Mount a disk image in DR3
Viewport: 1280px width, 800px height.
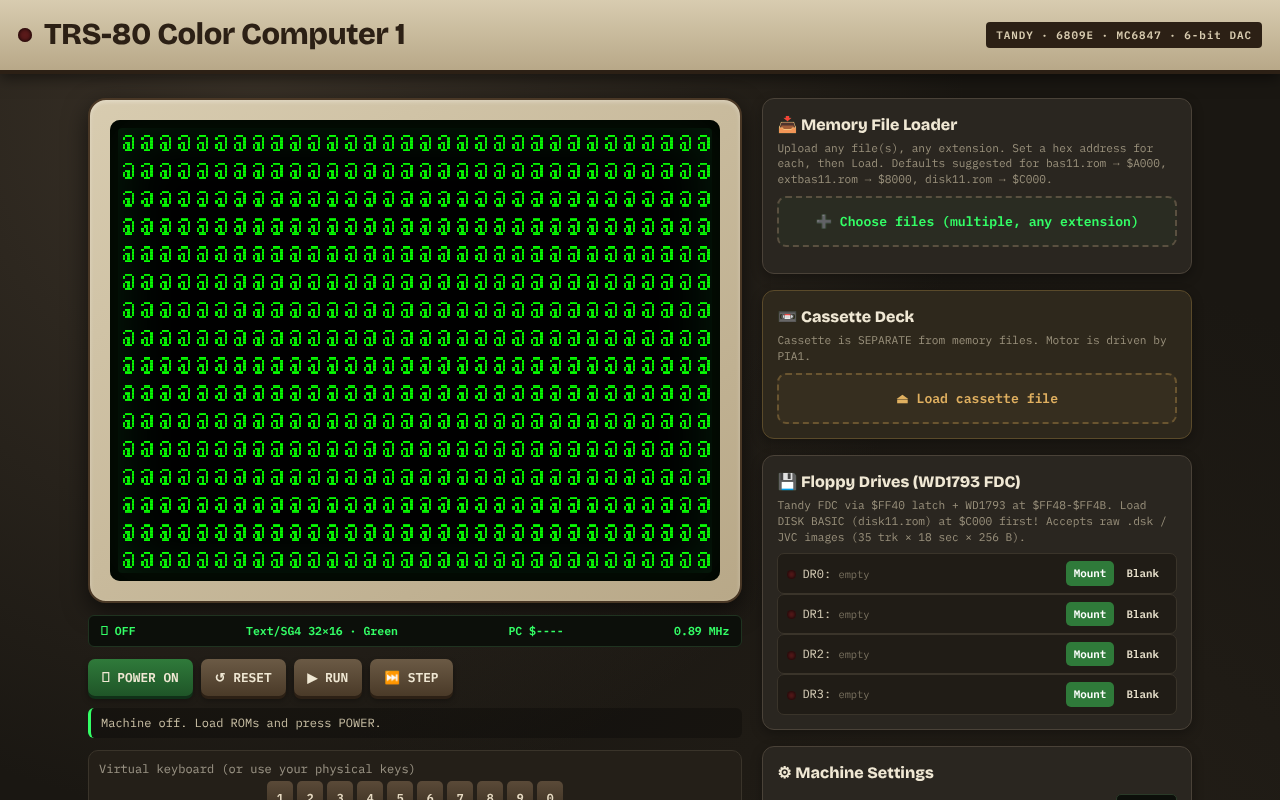coord(1090,694)
